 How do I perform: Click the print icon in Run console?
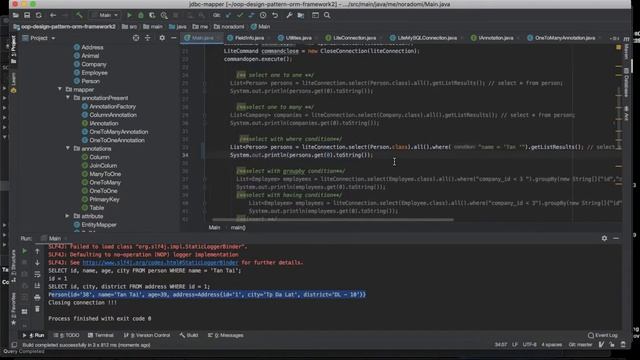tap(37, 298)
